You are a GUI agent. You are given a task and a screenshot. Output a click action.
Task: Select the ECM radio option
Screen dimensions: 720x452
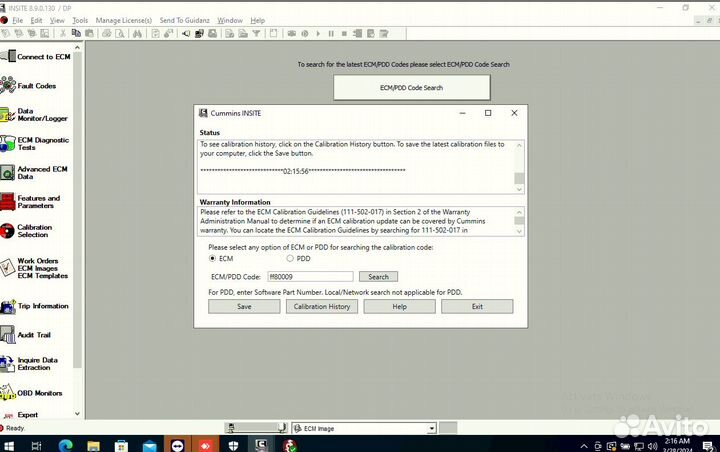point(212,259)
